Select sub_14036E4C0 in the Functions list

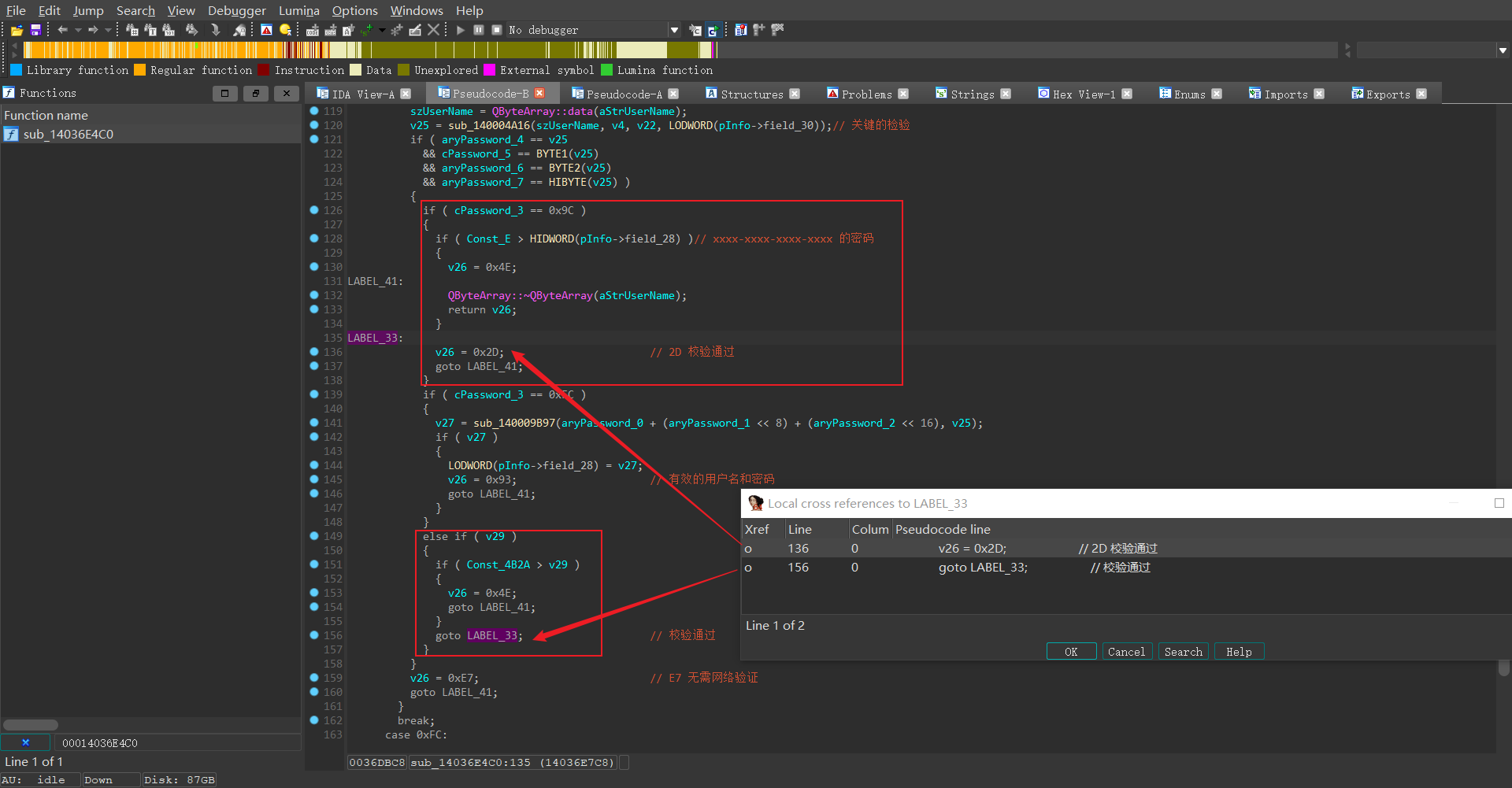[69, 135]
